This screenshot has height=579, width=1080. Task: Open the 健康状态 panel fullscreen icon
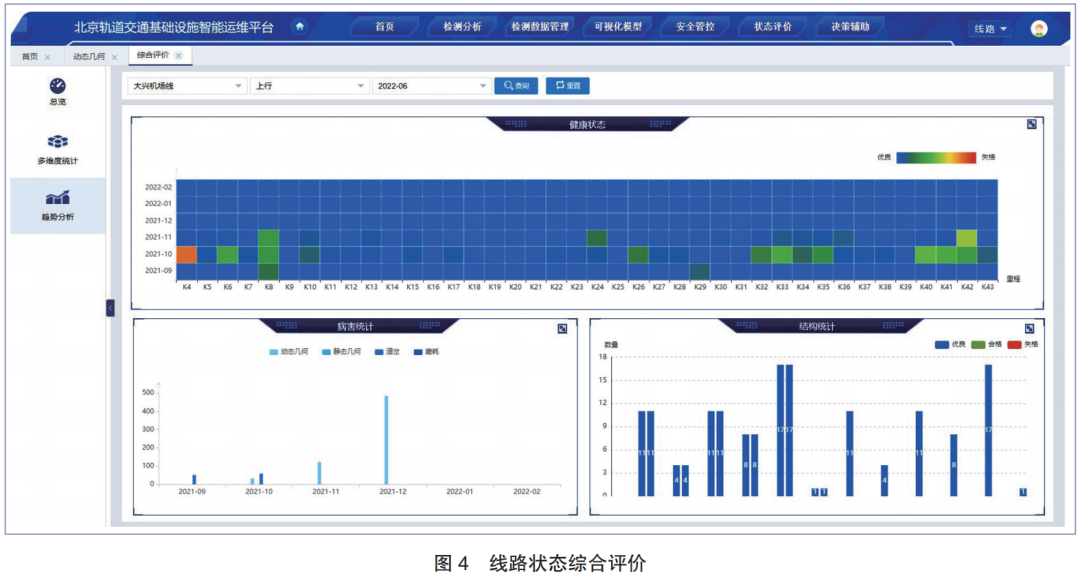[1031, 124]
